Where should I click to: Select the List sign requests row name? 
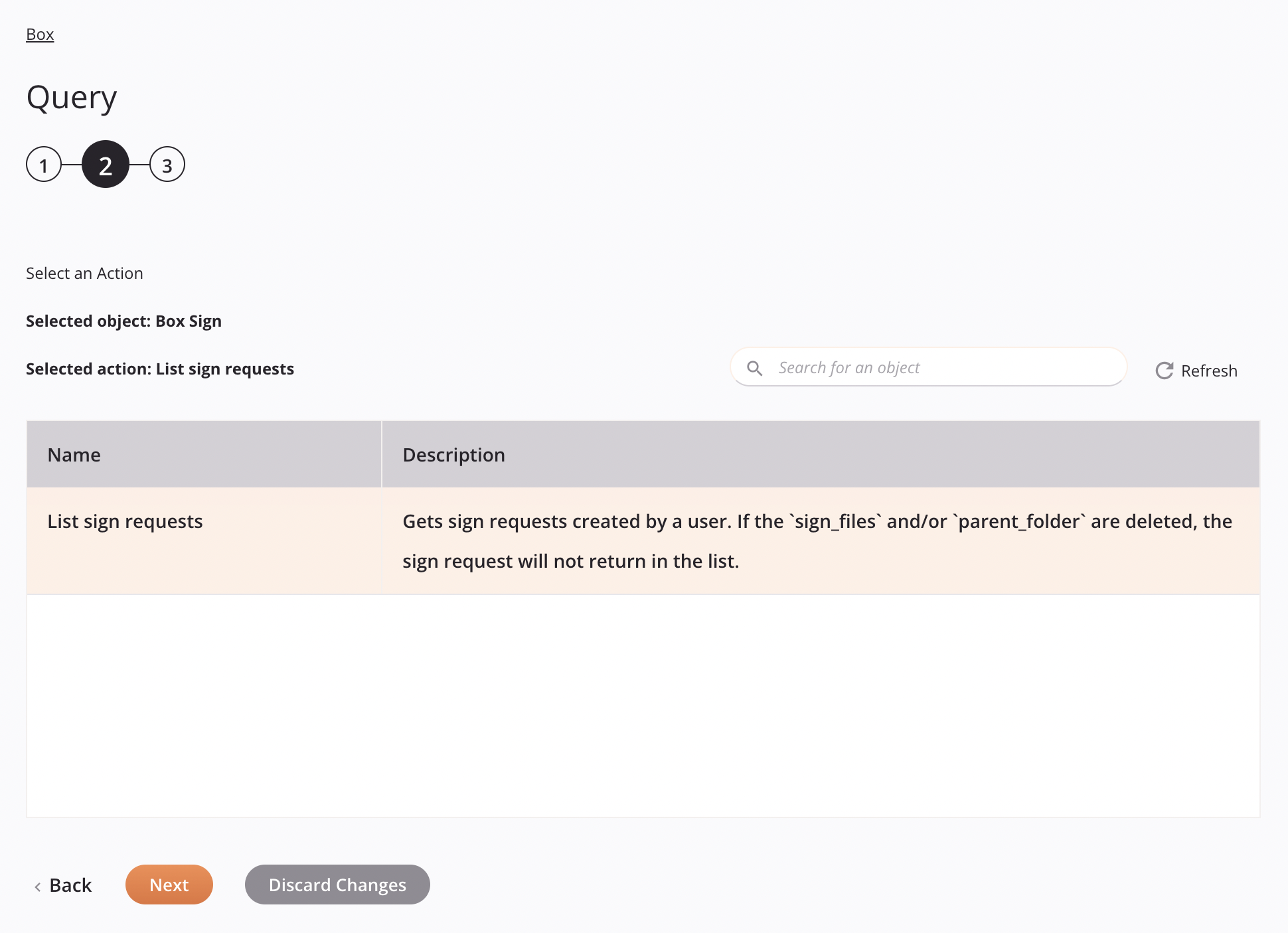125,521
